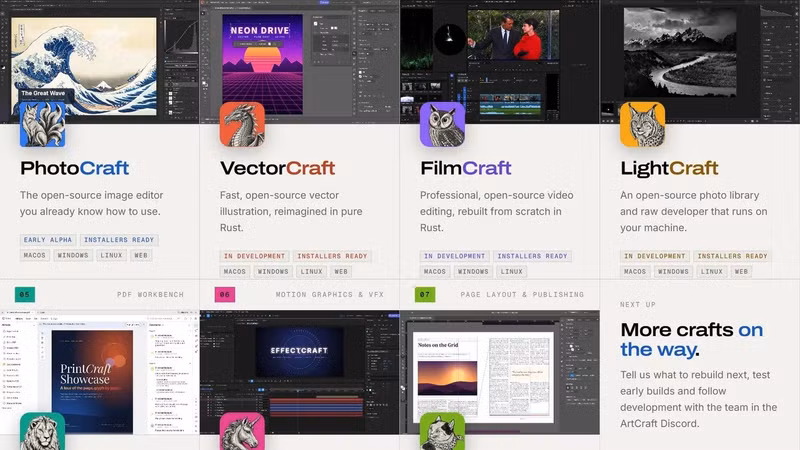The height and width of the screenshot is (450, 800).
Task: Click the EARLY ALPHA tag on PhotoCraft
Action: [x=48, y=240]
